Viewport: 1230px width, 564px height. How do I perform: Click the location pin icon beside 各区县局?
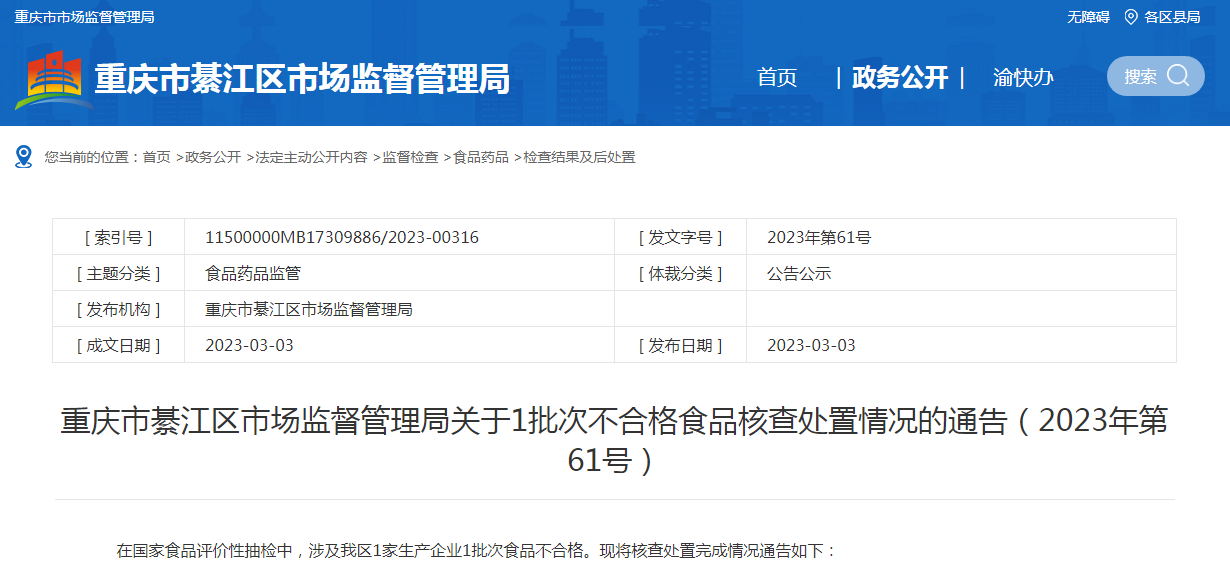click(x=1131, y=17)
